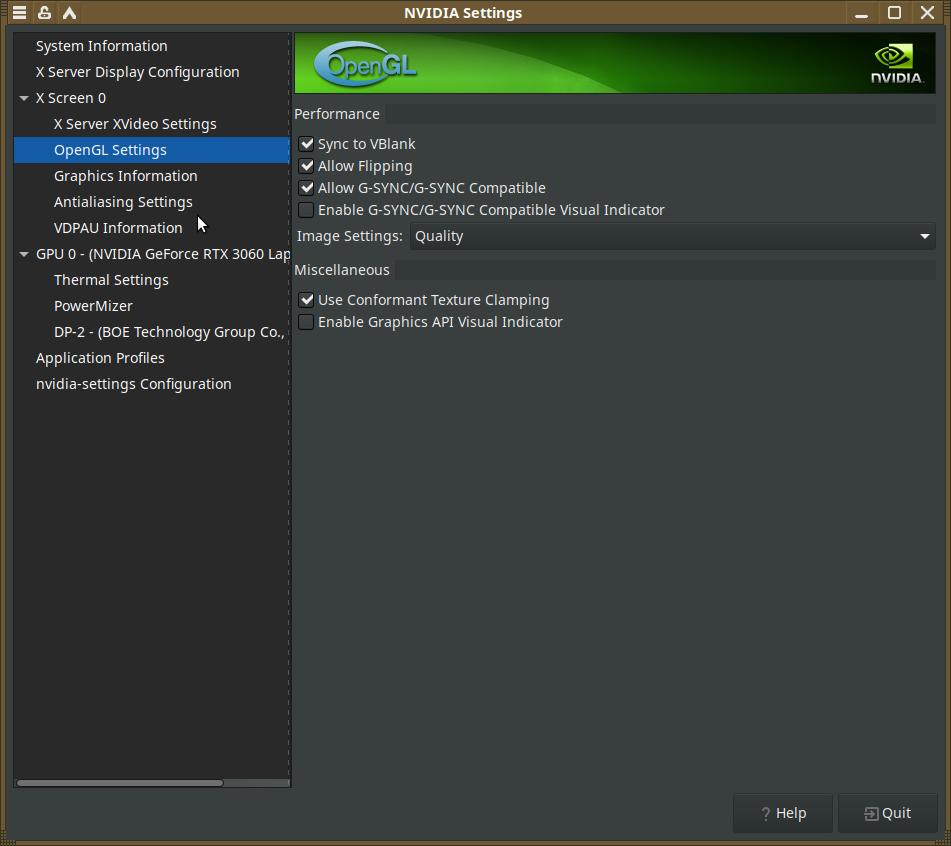The width and height of the screenshot is (951, 846).
Task: Enable Graphics API Visual Indicator checkbox
Action: point(306,321)
